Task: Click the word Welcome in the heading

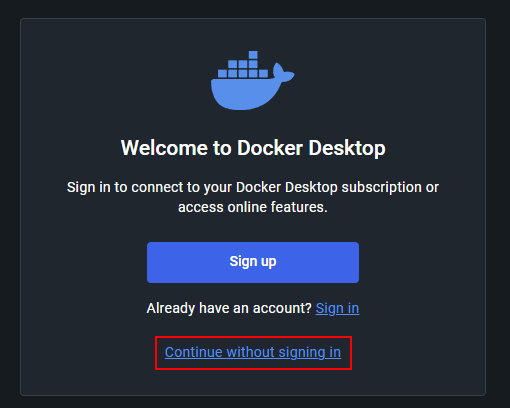Action: [164, 148]
